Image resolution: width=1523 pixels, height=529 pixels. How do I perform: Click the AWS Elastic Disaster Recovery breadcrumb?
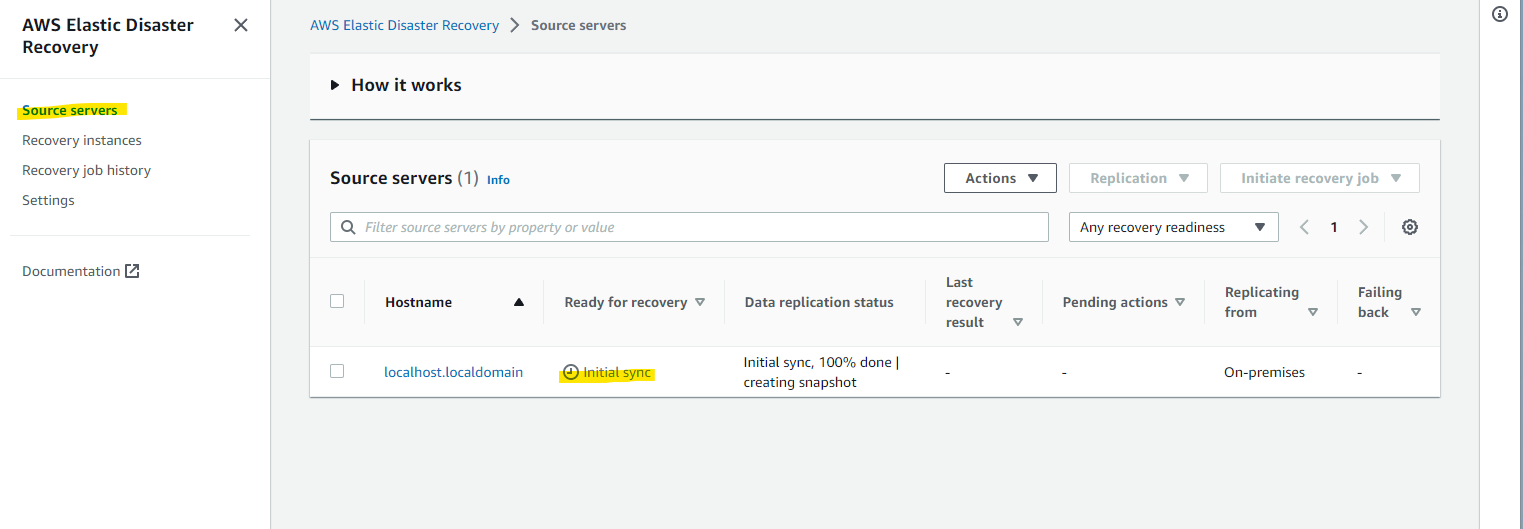pyautogui.click(x=404, y=25)
